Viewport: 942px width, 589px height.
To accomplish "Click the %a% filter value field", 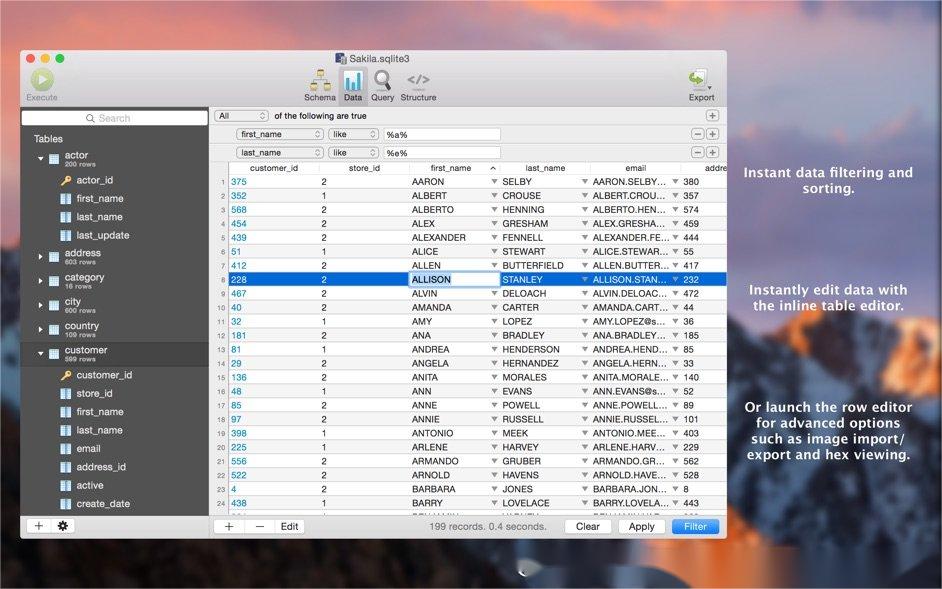I will [442, 135].
